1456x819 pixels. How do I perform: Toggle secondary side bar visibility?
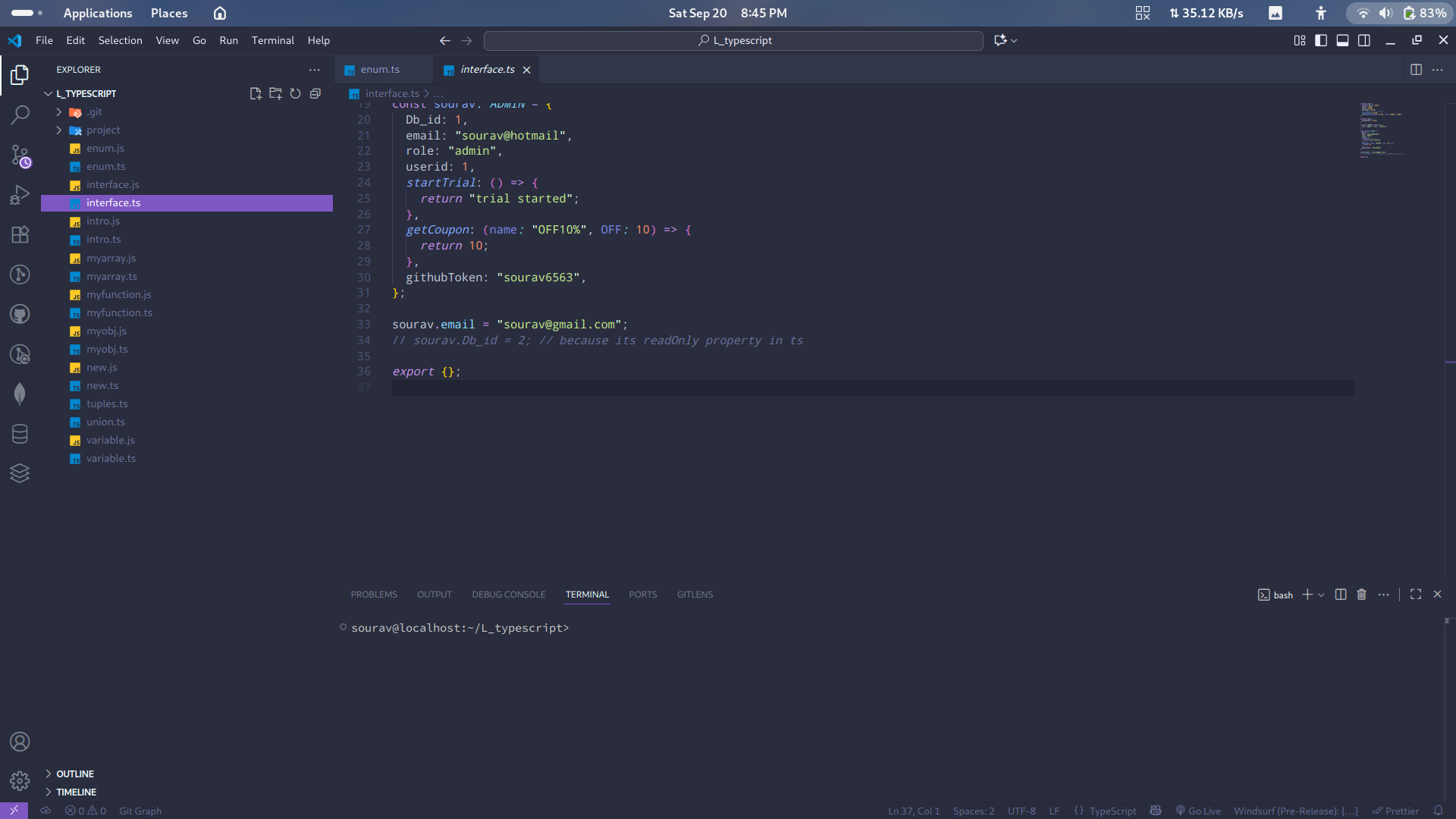point(1363,40)
